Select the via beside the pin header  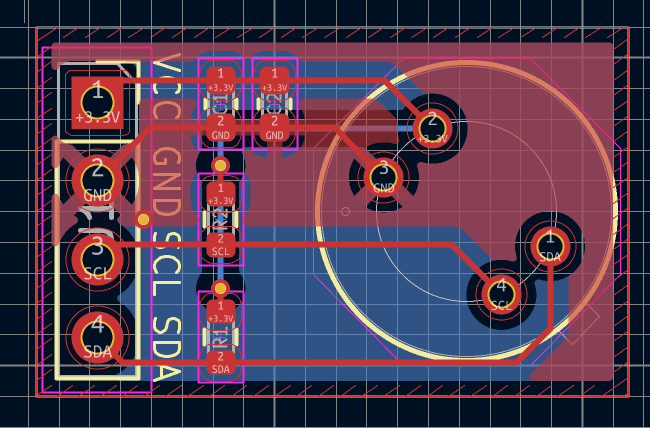click(x=143, y=218)
